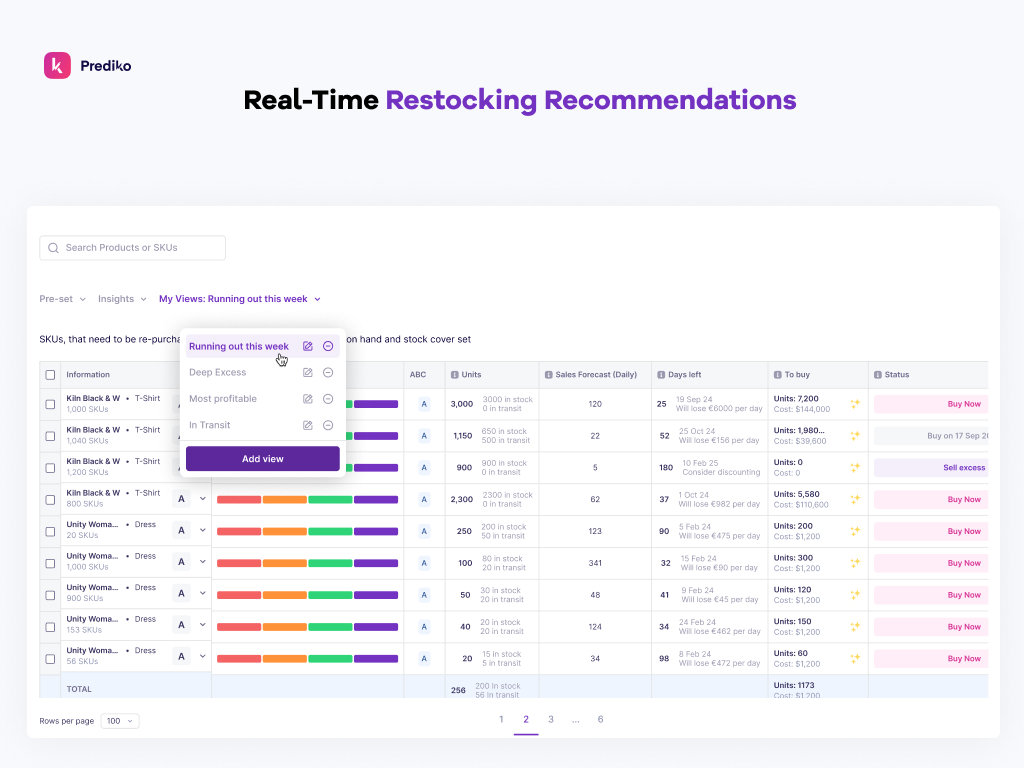Choose 'Most profitable' view option
The width and height of the screenshot is (1024, 768).
(x=223, y=399)
